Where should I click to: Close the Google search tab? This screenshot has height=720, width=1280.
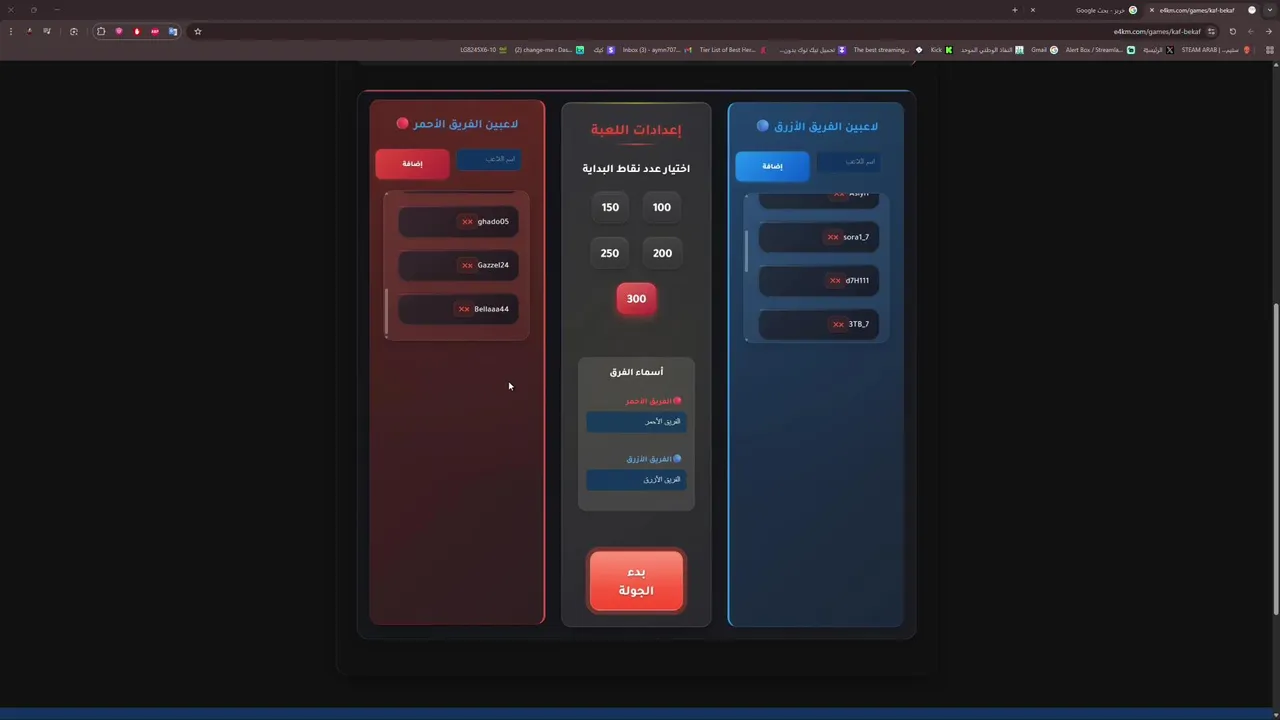click(x=1033, y=10)
